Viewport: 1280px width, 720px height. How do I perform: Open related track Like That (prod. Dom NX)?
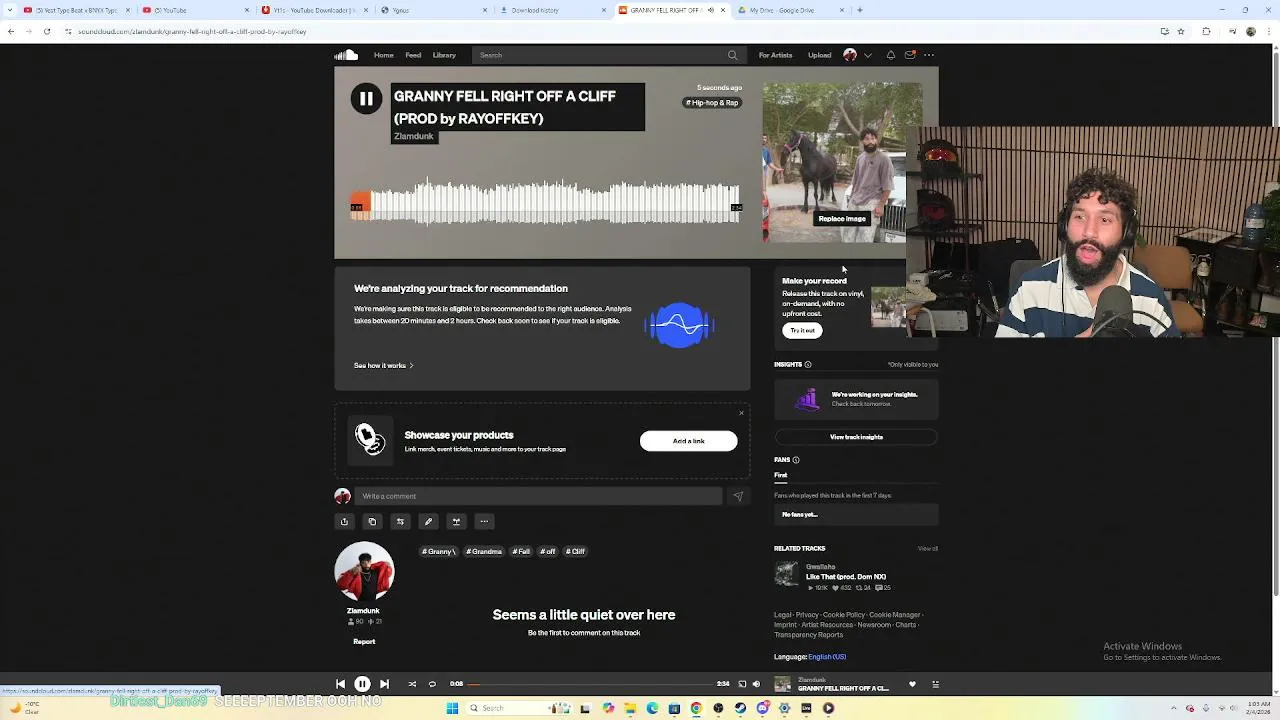tap(846, 577)
